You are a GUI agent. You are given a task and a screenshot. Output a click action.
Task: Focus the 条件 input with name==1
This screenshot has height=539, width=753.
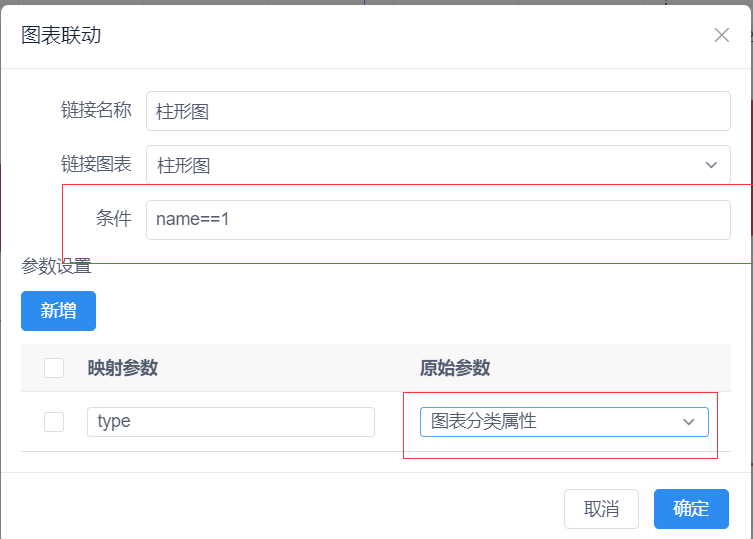438,220
